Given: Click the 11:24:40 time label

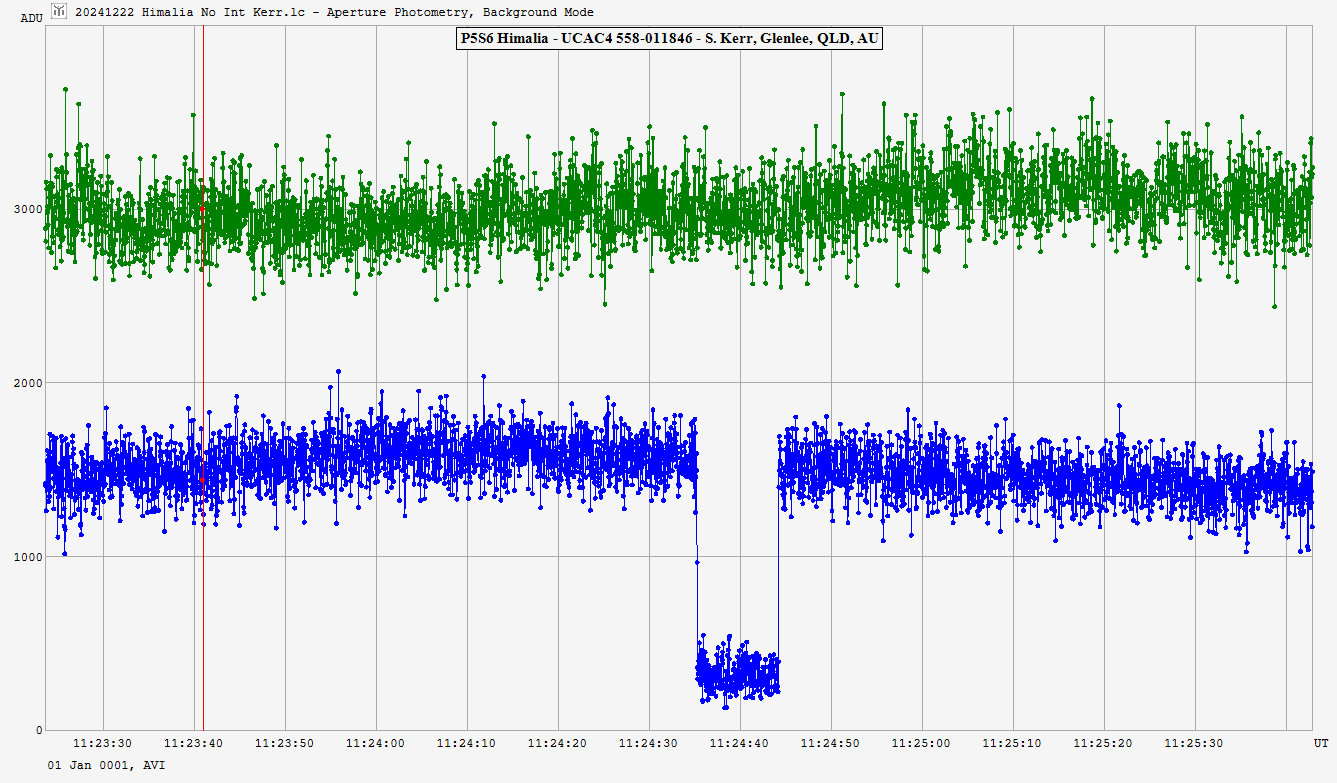Looking at the screenshot, I should click(741, 743).
